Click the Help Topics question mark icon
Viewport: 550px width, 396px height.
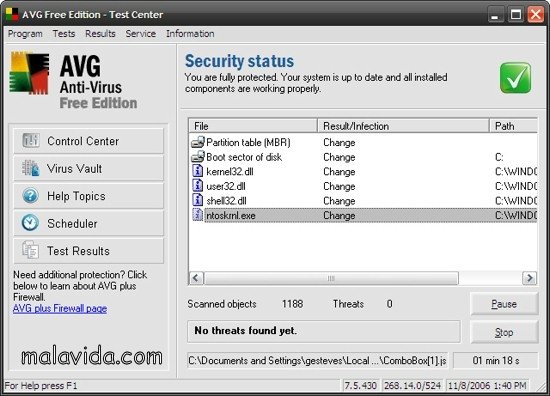pos(31,195)
